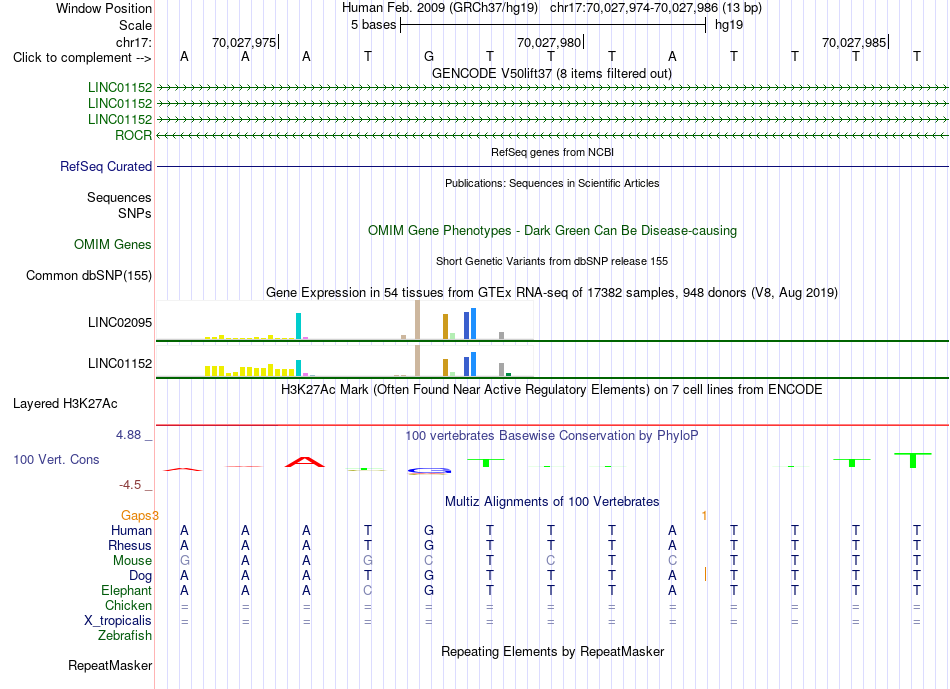950x689 pixels.
Task: Click the tall tan bar in the LINC02095 chart
Action: 417,319
